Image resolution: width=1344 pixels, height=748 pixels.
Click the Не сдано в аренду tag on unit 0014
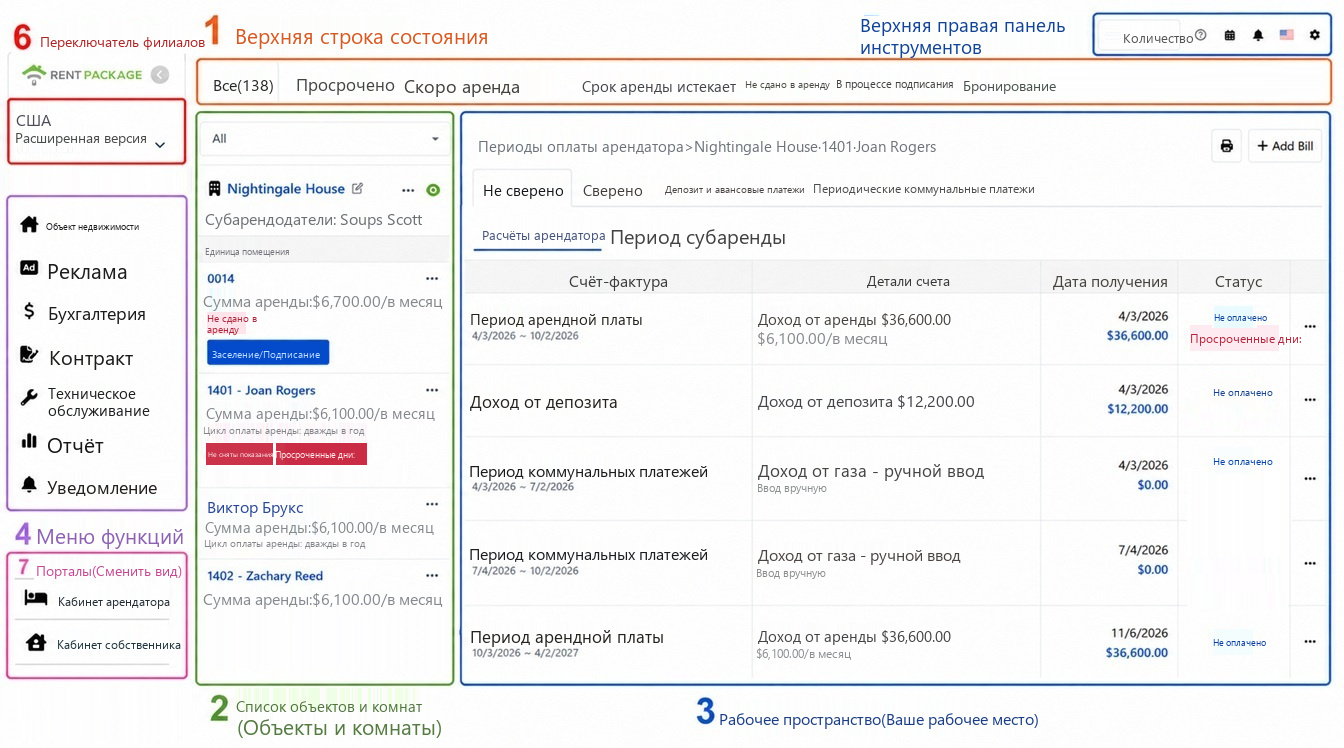click(x=233, y=323)
